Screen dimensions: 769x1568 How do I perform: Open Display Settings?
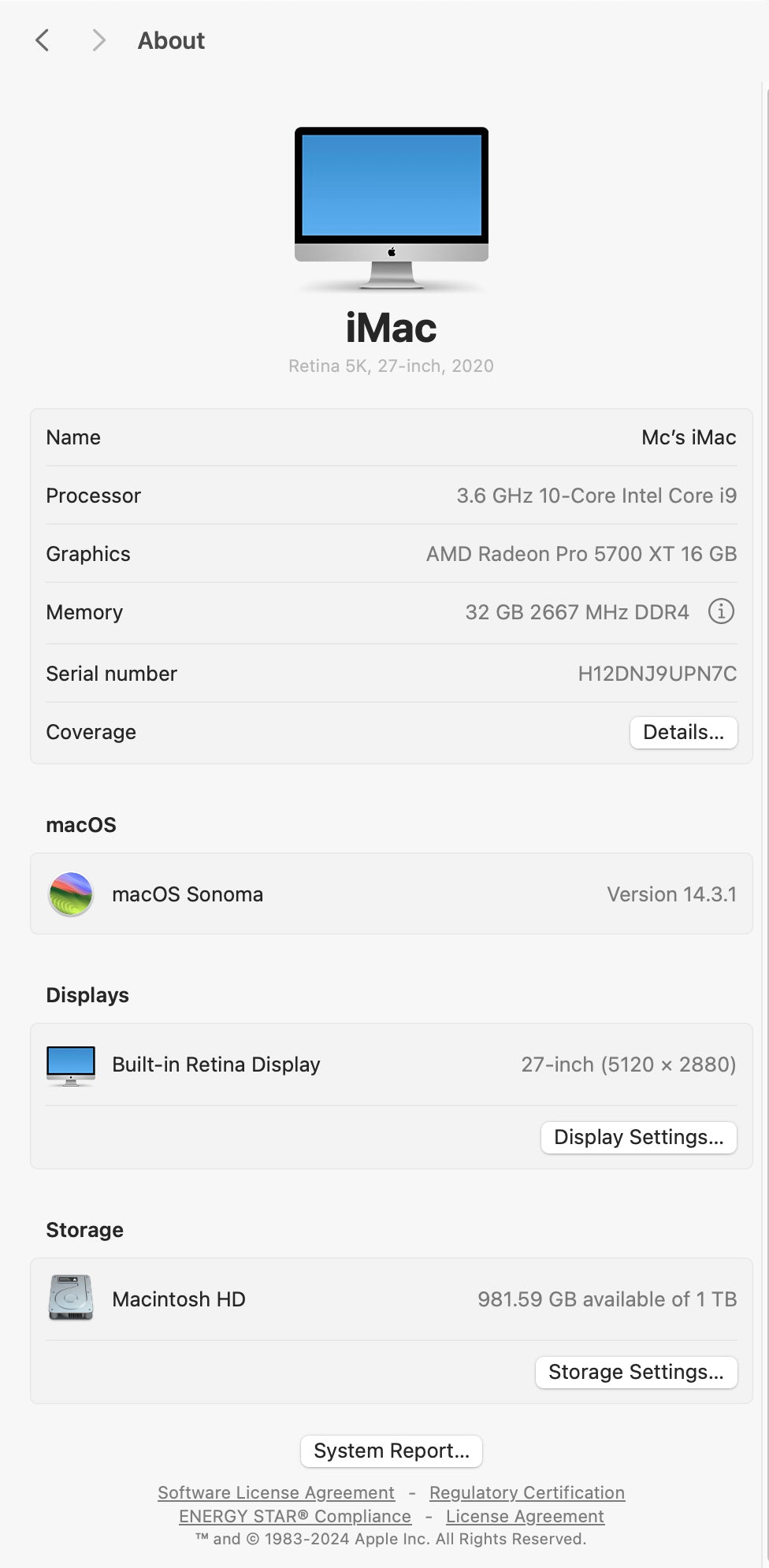pos(638,1137)
